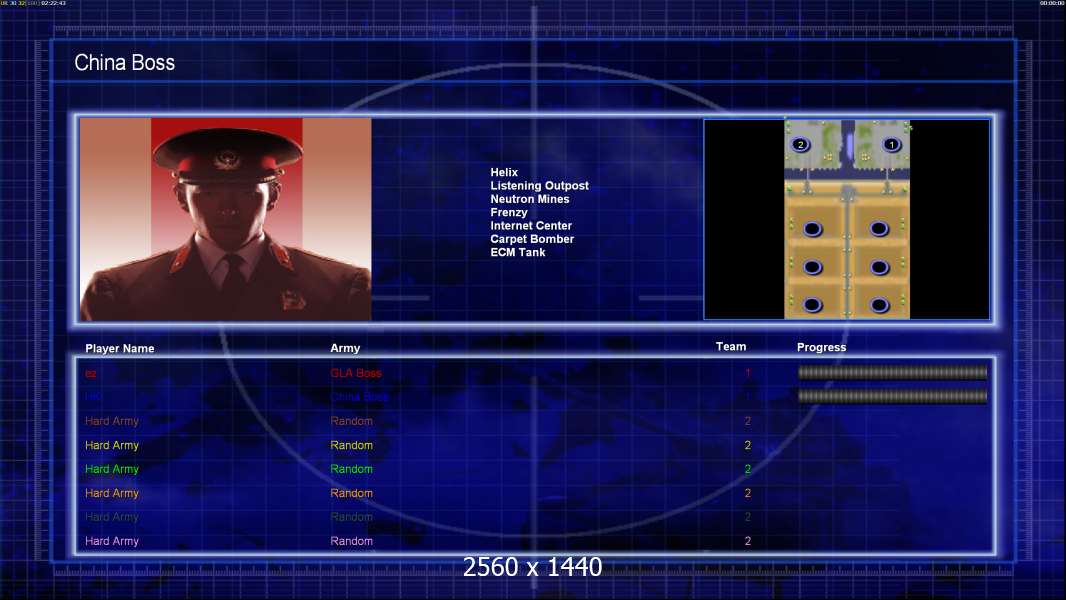Click the pink 'Random' army cell

pos(351,541)
